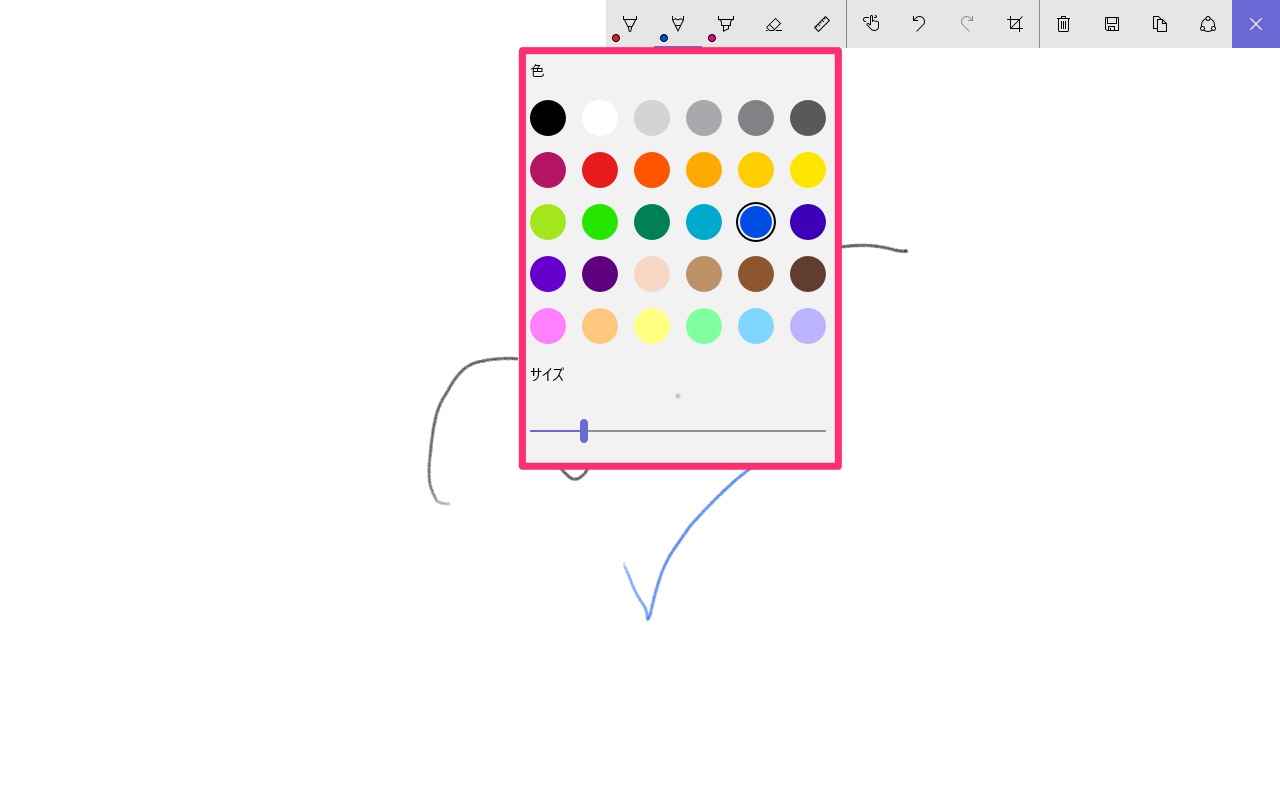Copy the sketch to clipboard

(x=1160, y=24)
